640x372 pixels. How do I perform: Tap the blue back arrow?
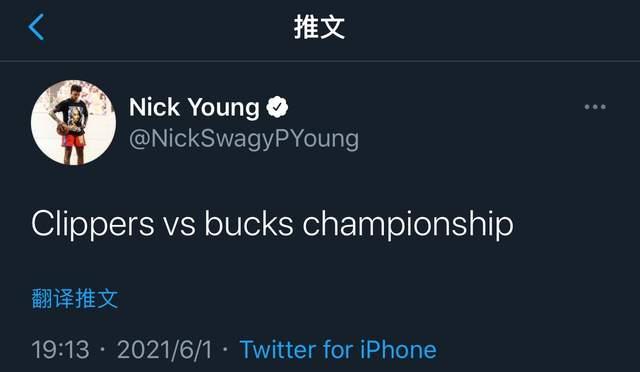coord(36,27)
